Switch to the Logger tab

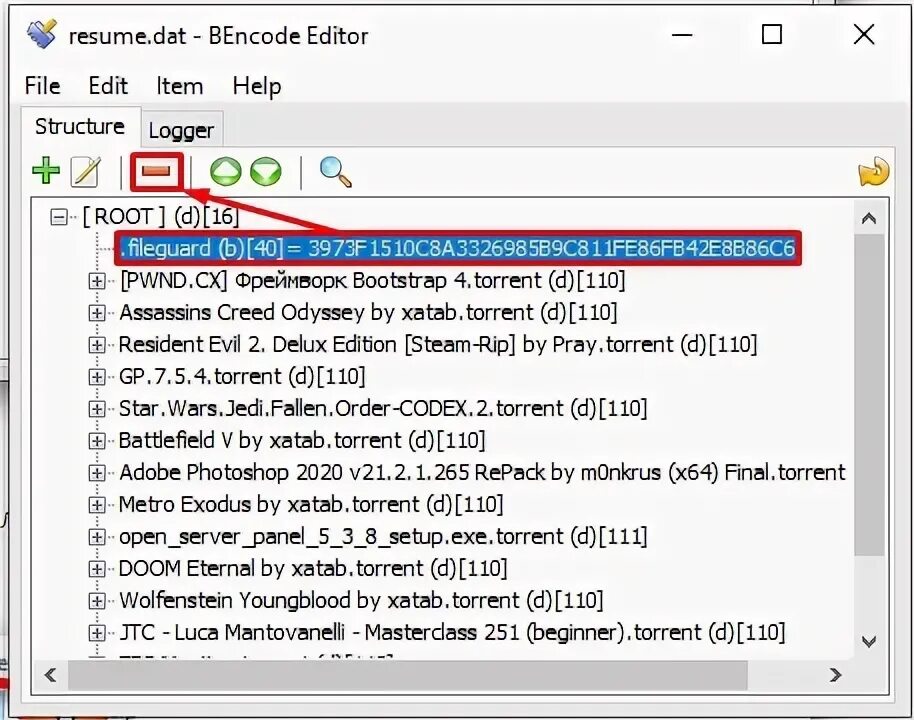[181, 129]
